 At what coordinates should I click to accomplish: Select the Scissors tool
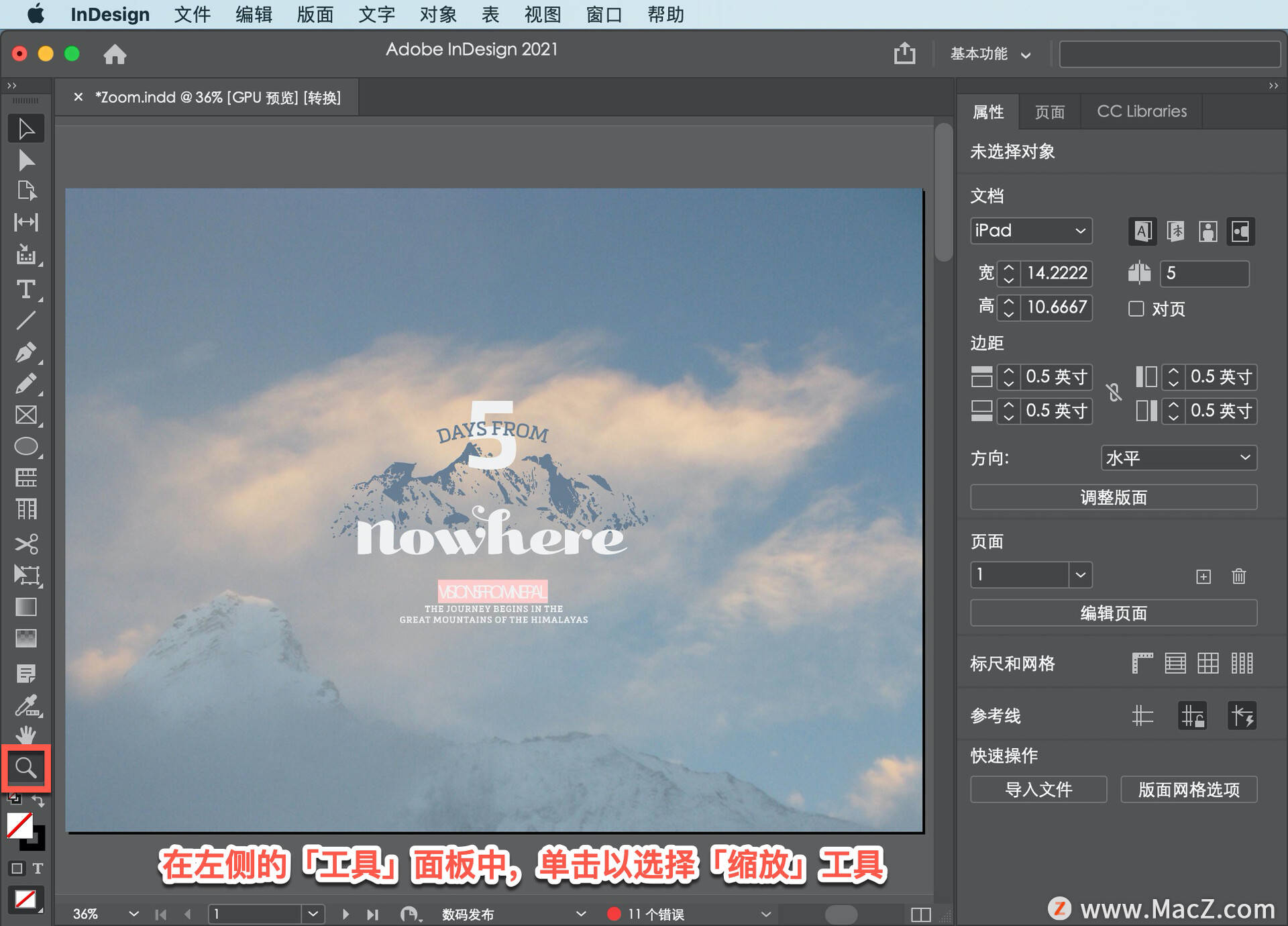(x=26, y=544)
